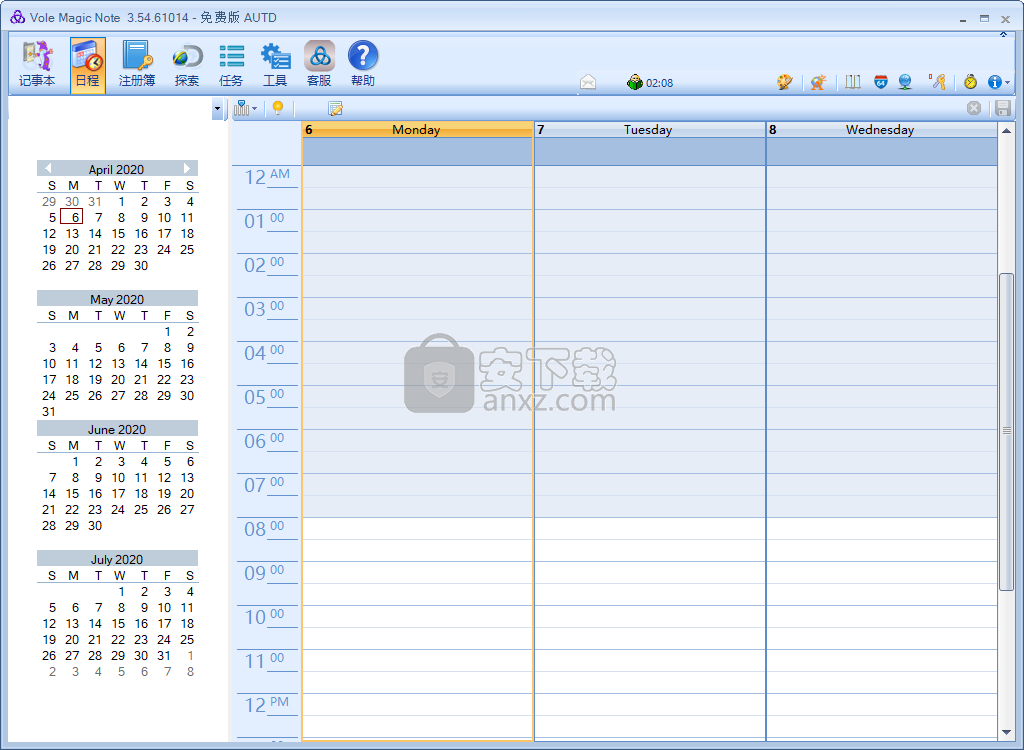Click the vertical scrollbar thumb
This screenshot has width=1024, height=750.
[1006, 431]
